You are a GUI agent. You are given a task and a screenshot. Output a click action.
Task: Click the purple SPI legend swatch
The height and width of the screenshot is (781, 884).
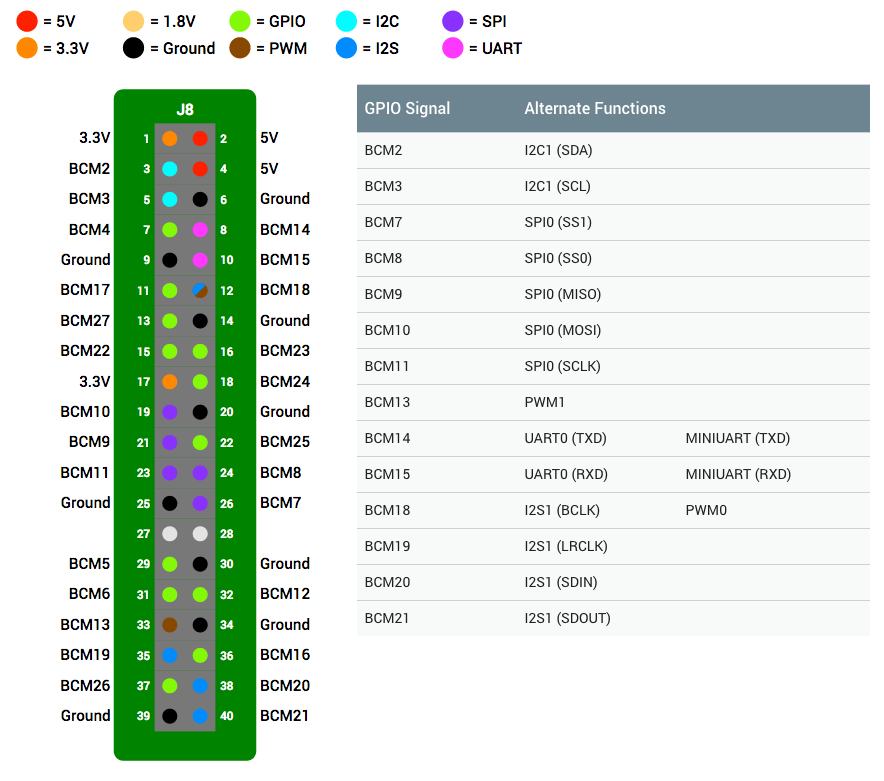[453, 21]
